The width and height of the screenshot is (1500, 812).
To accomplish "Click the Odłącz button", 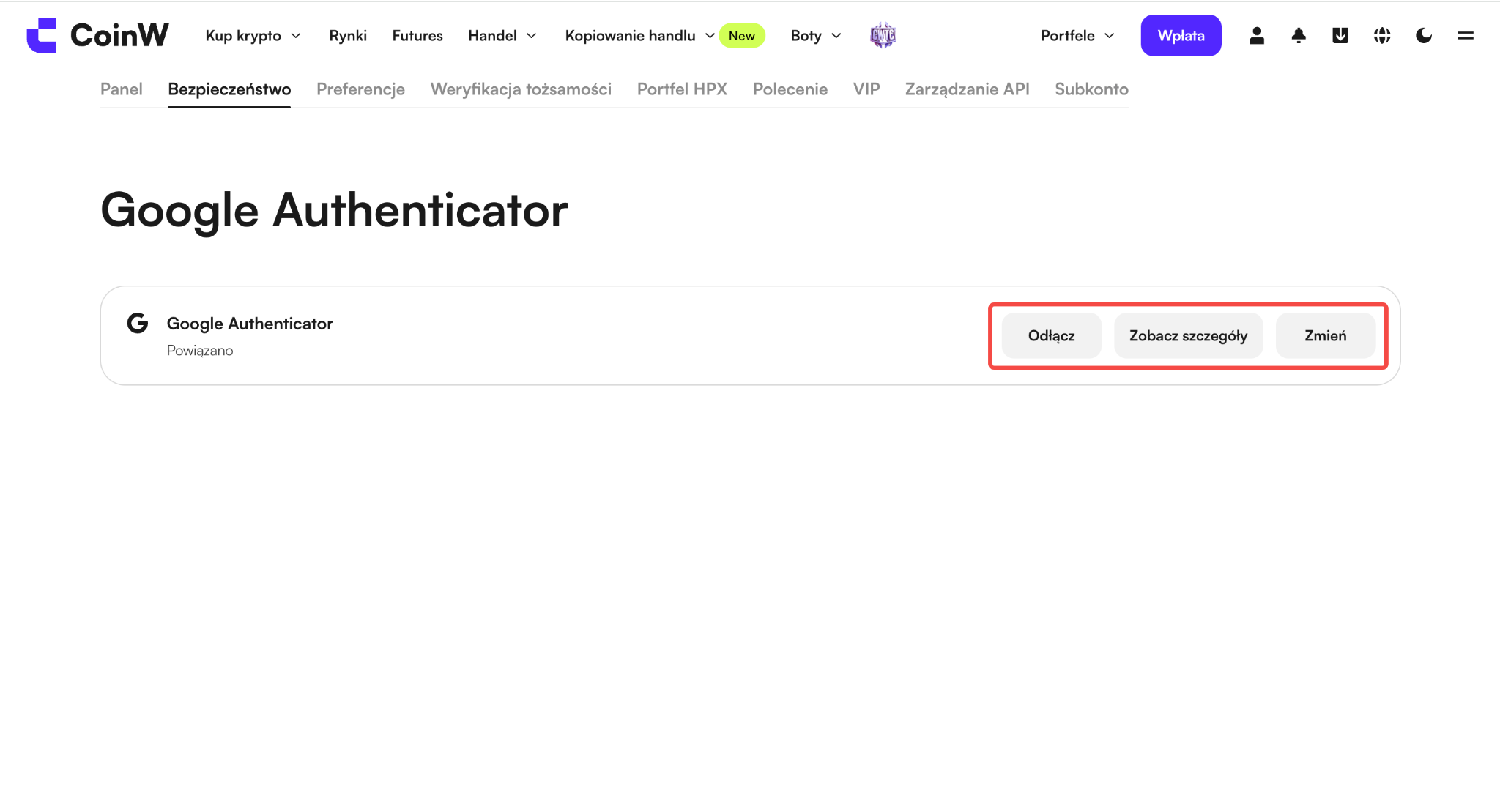I will point(1051,335).
